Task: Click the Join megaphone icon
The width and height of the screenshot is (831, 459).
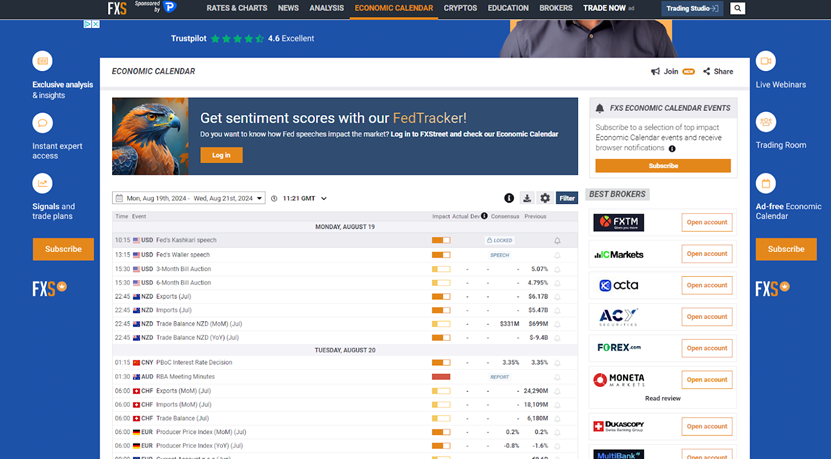Action: [656, 72]
